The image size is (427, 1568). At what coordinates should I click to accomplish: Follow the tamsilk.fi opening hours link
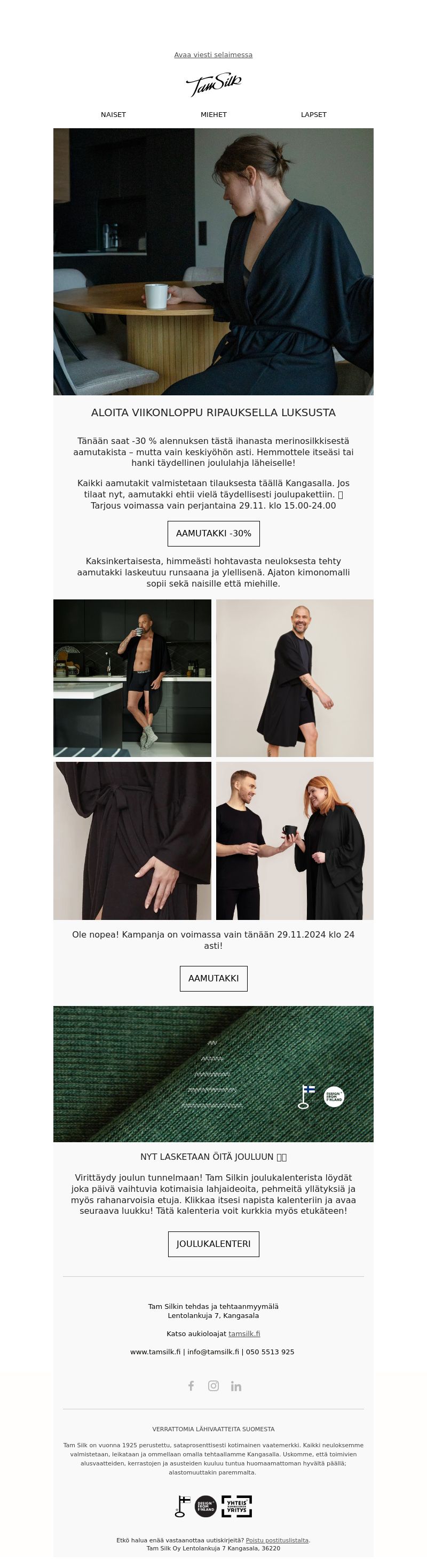[244, 1333]
